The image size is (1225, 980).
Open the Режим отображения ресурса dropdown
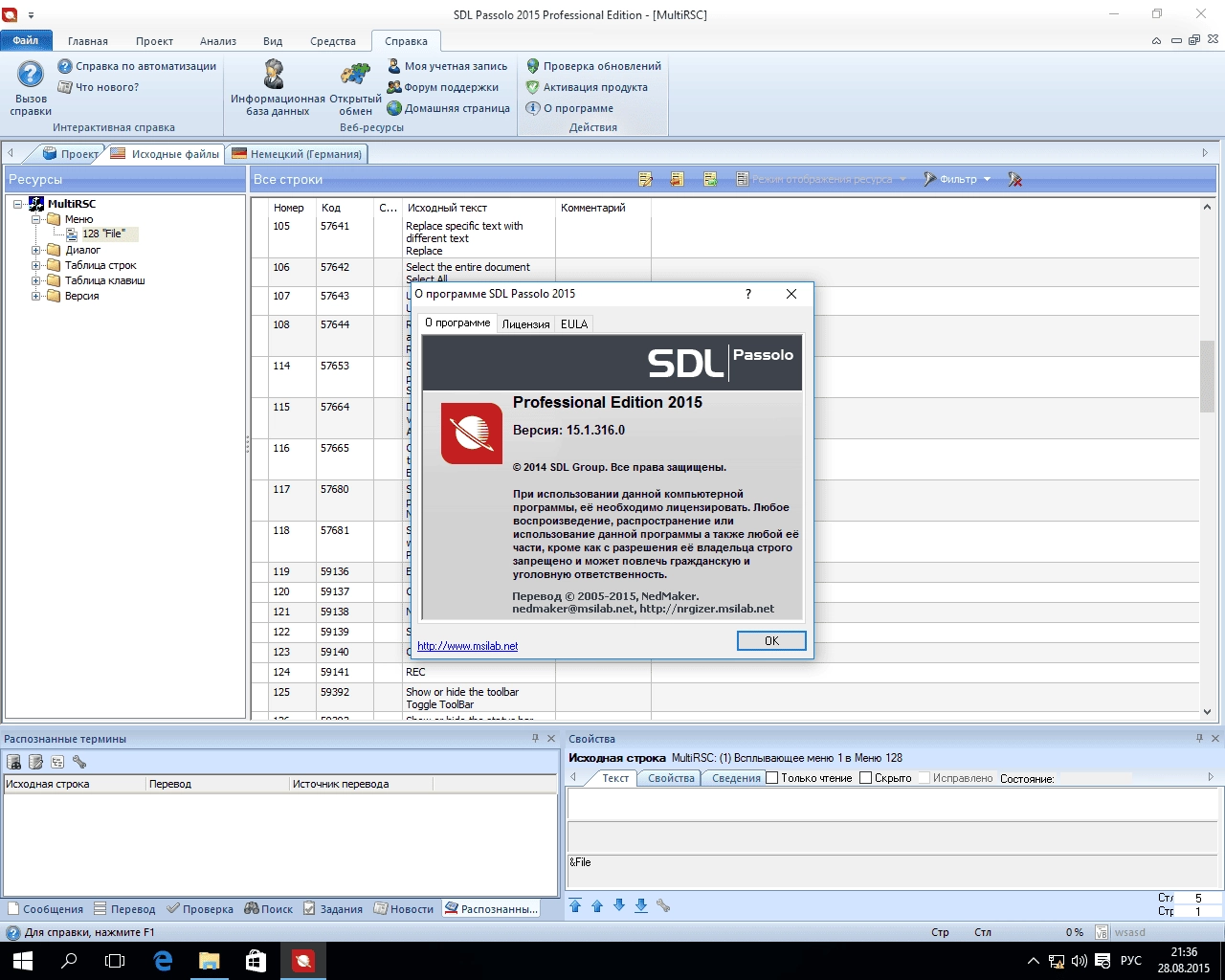[821, 179]
